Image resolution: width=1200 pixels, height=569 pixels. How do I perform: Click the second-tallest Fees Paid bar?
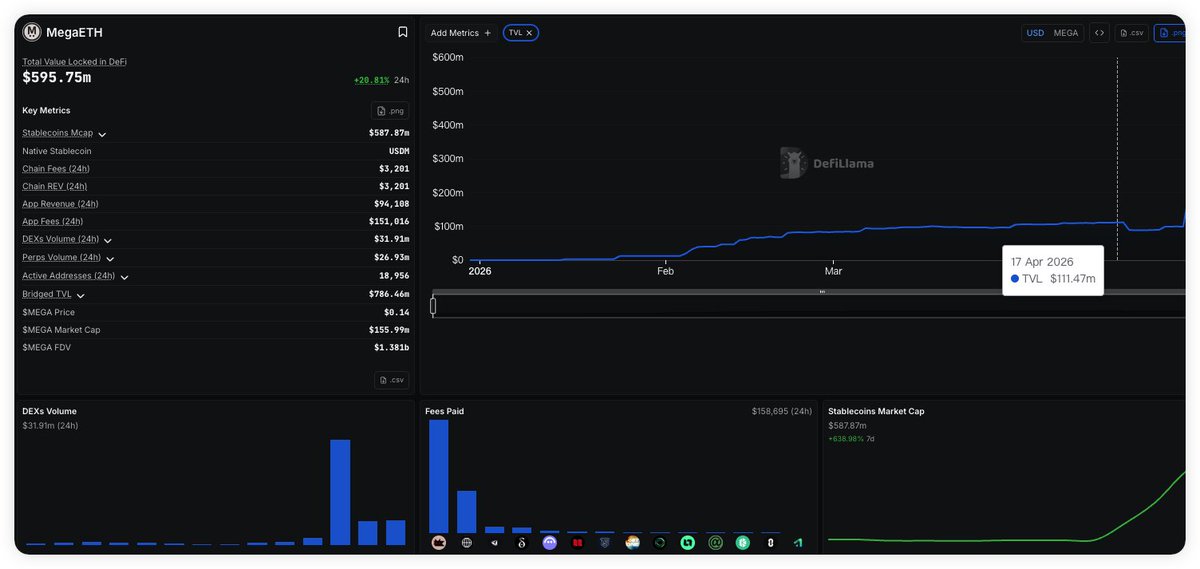[x=467, y=511]
